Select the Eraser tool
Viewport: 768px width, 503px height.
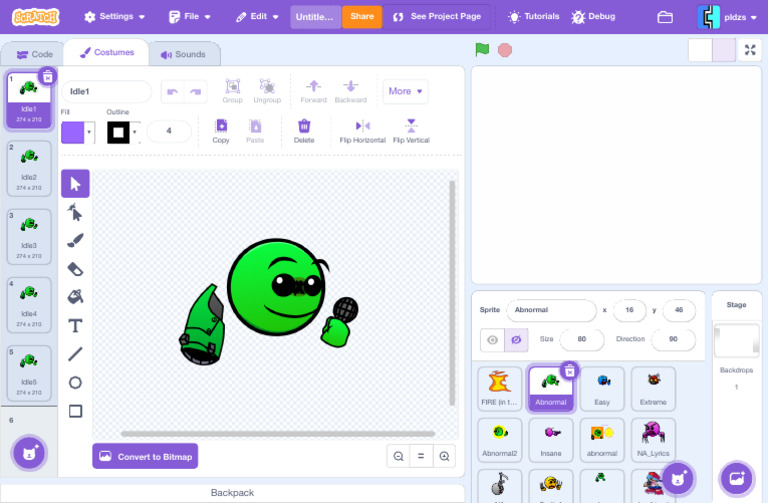(75, 269)
